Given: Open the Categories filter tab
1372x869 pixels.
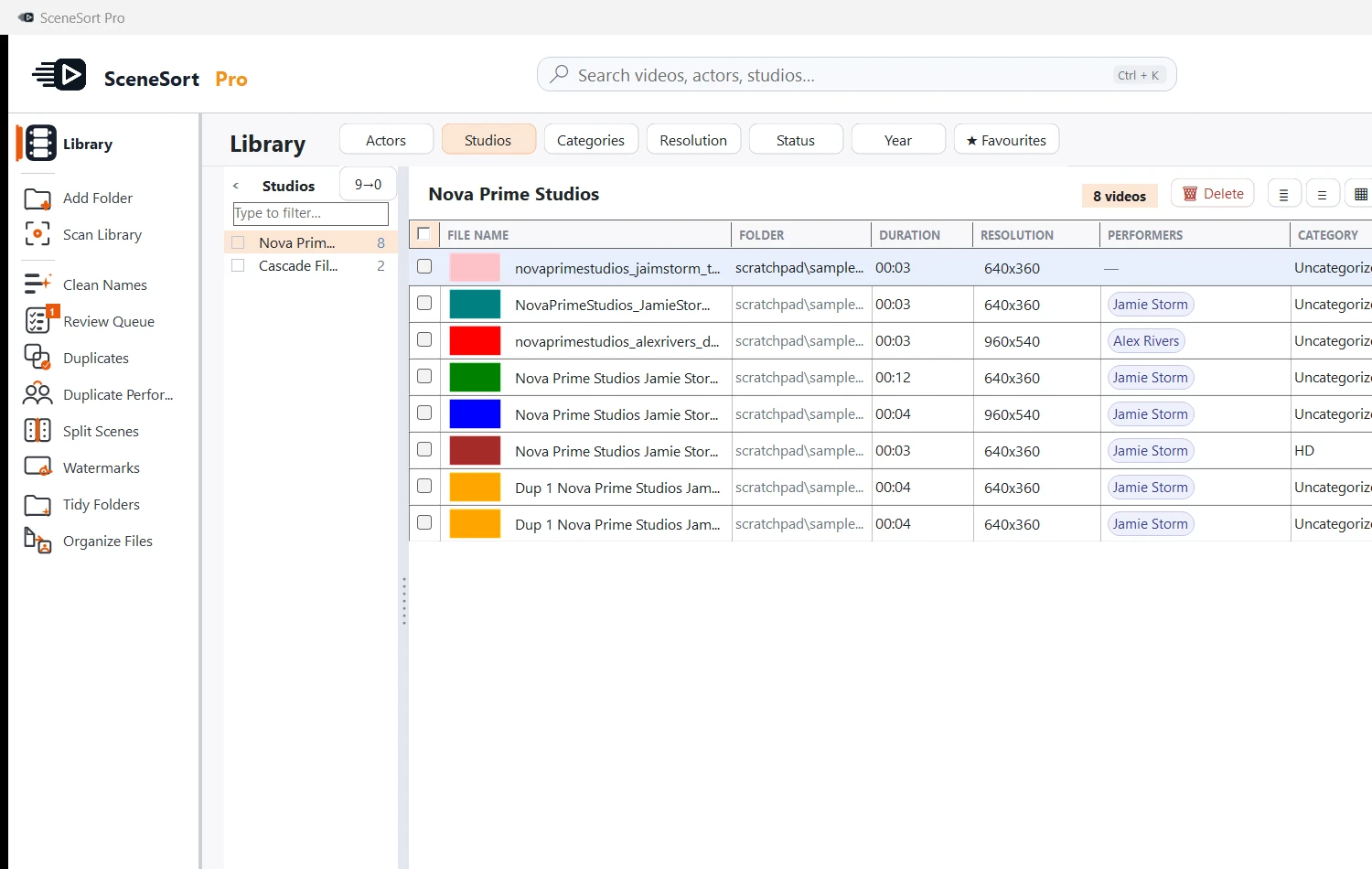Looking at the screenshot, I should tap(591, 140).
